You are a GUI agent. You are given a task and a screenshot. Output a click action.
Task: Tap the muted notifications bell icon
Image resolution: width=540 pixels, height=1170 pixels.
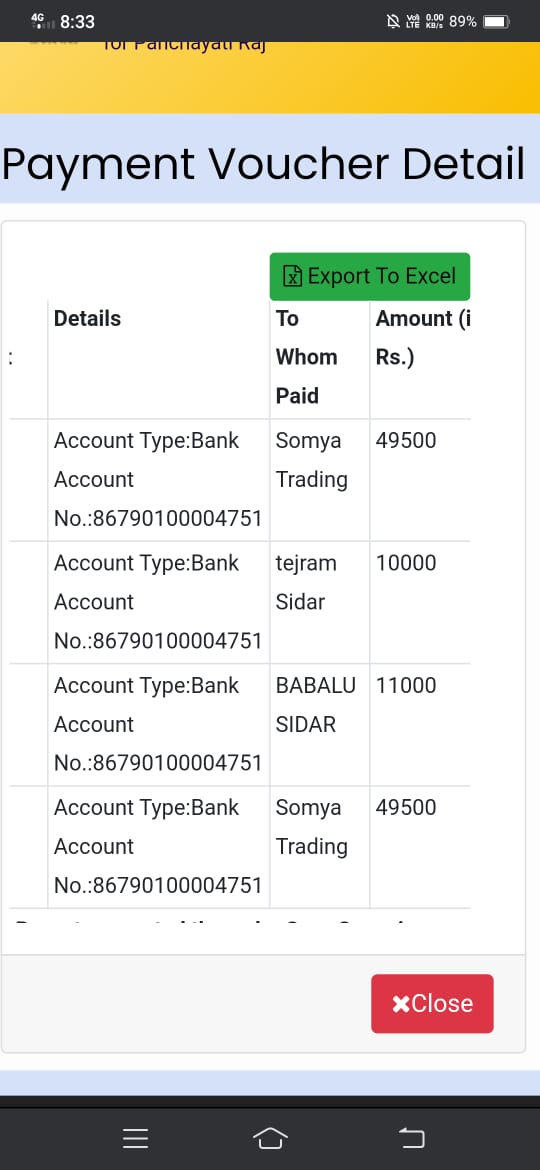point(393,22)
